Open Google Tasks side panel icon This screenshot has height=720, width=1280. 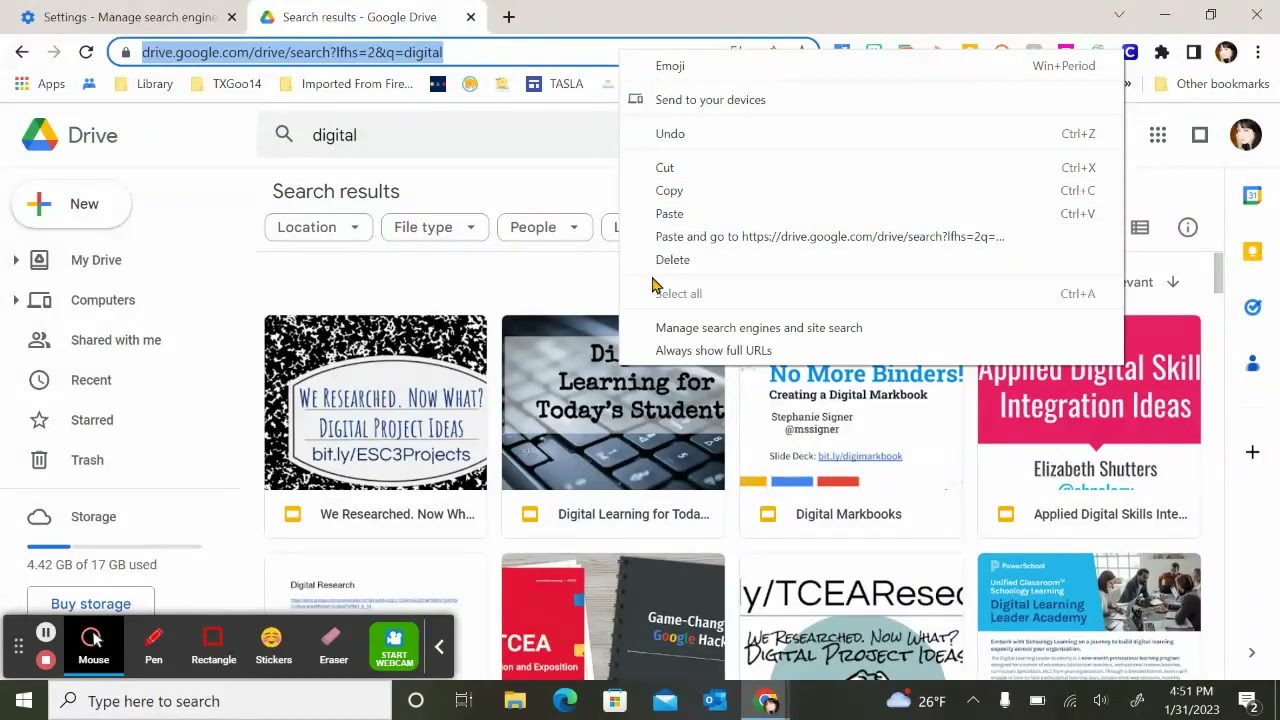click(1252, 308)
